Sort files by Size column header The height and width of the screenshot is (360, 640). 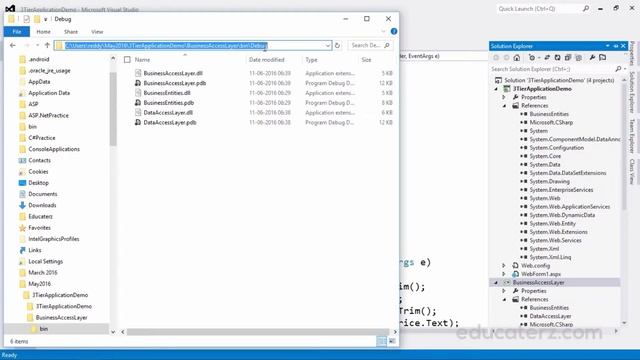367,60
